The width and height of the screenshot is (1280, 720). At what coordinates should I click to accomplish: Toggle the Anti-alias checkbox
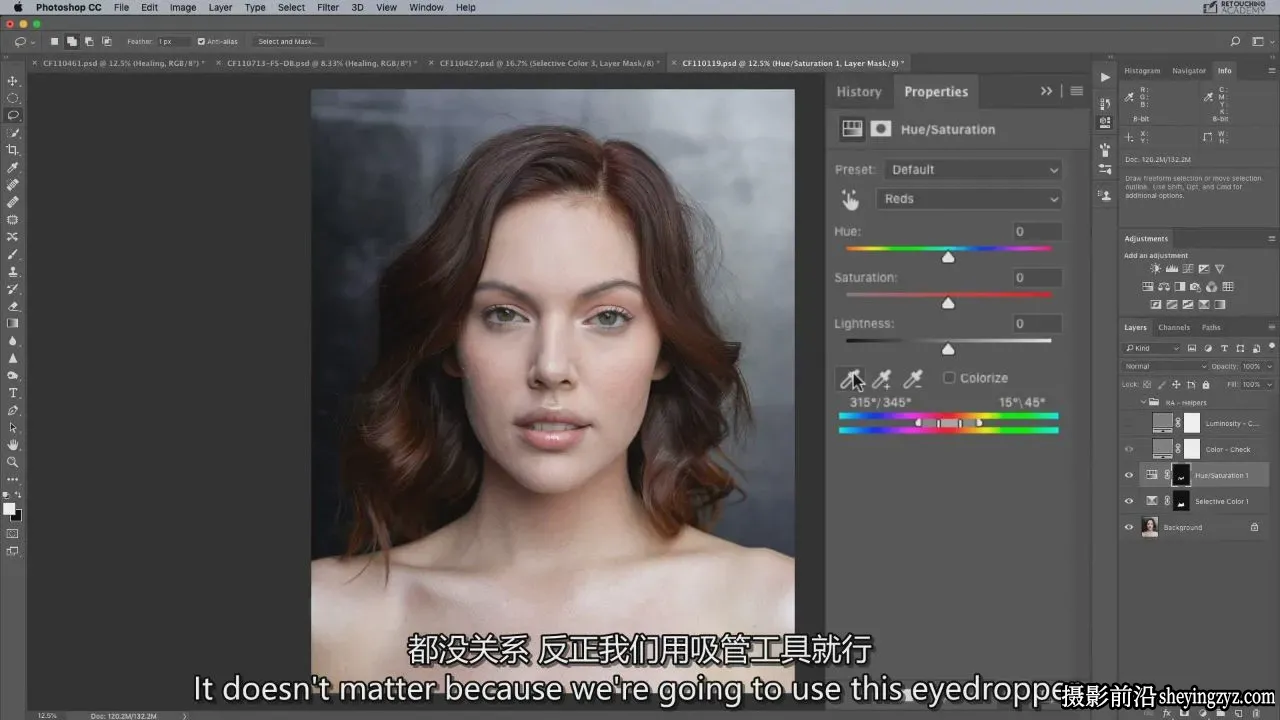(x=201, y=42)
